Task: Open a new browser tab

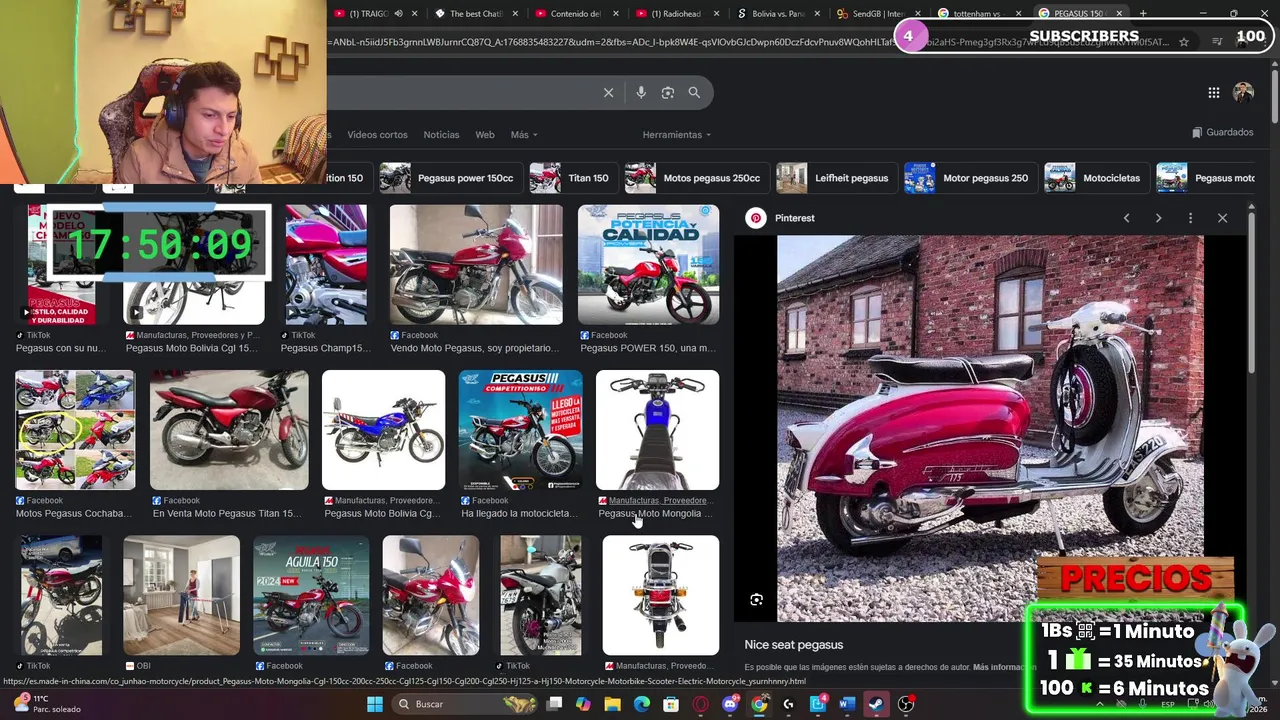Action: pos(1143,14)
